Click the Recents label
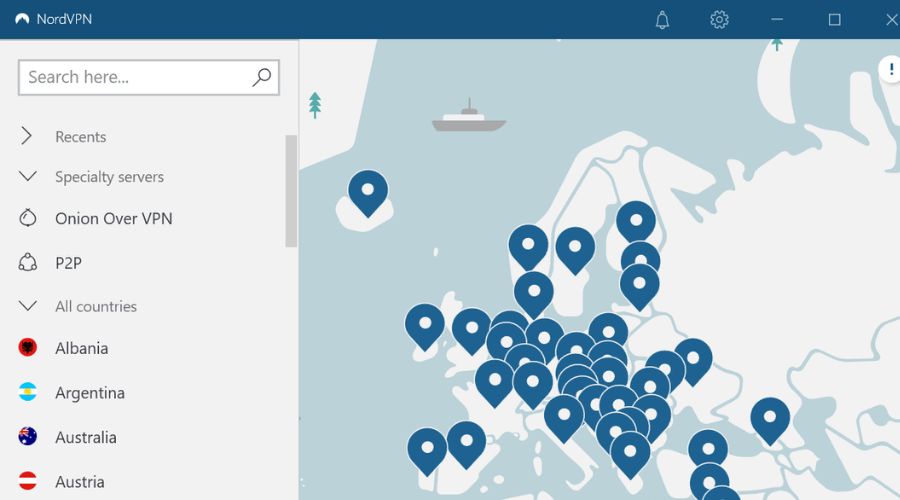The image size is (900, 500). (x=80, y=137)
